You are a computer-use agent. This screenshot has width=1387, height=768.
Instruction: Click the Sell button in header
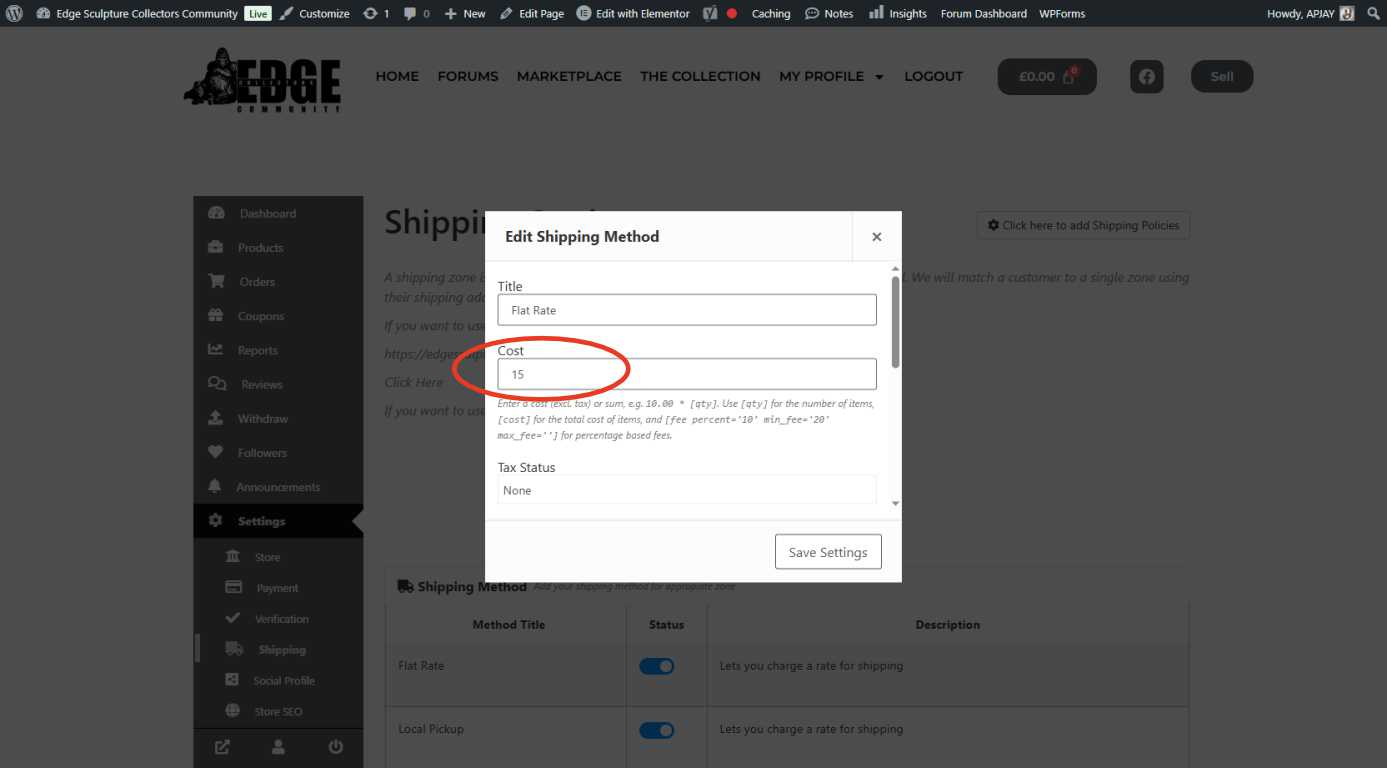pyautogui.click(x=1221, y=77)
